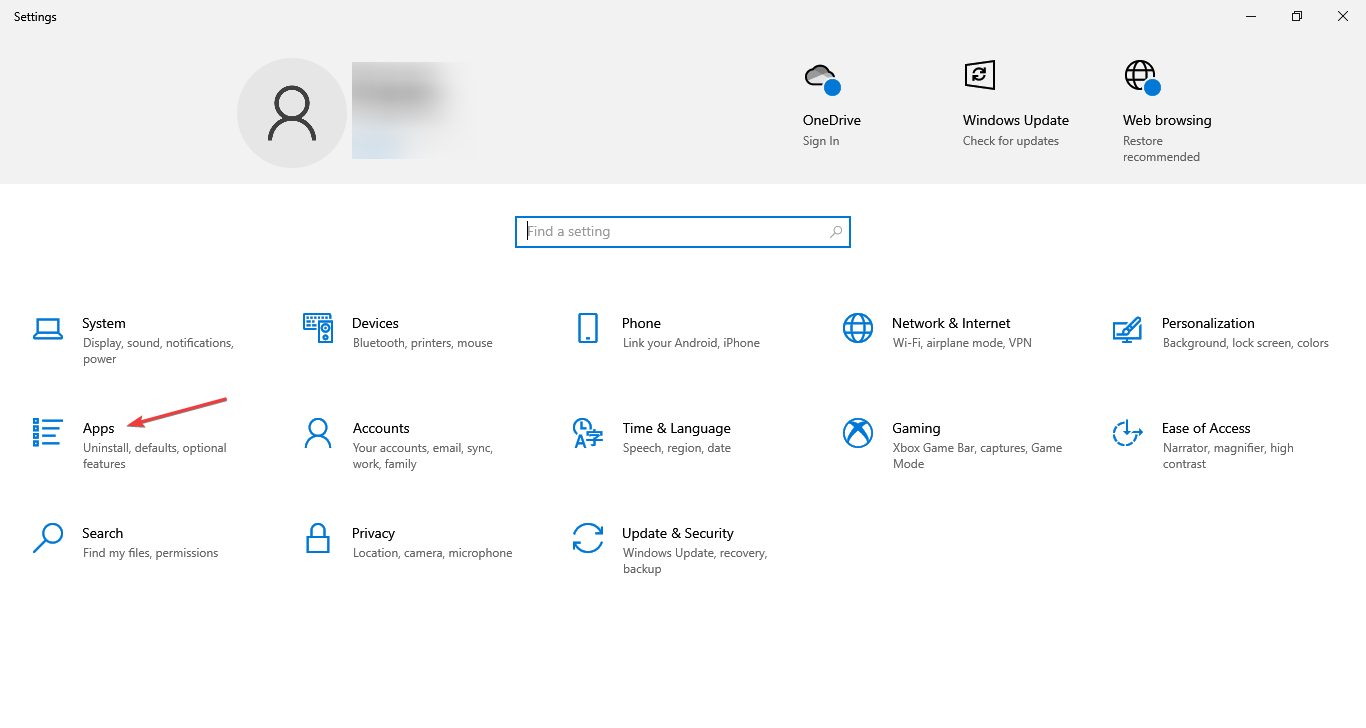
Task: Open the Privacy label
Action: coord(373,533)
